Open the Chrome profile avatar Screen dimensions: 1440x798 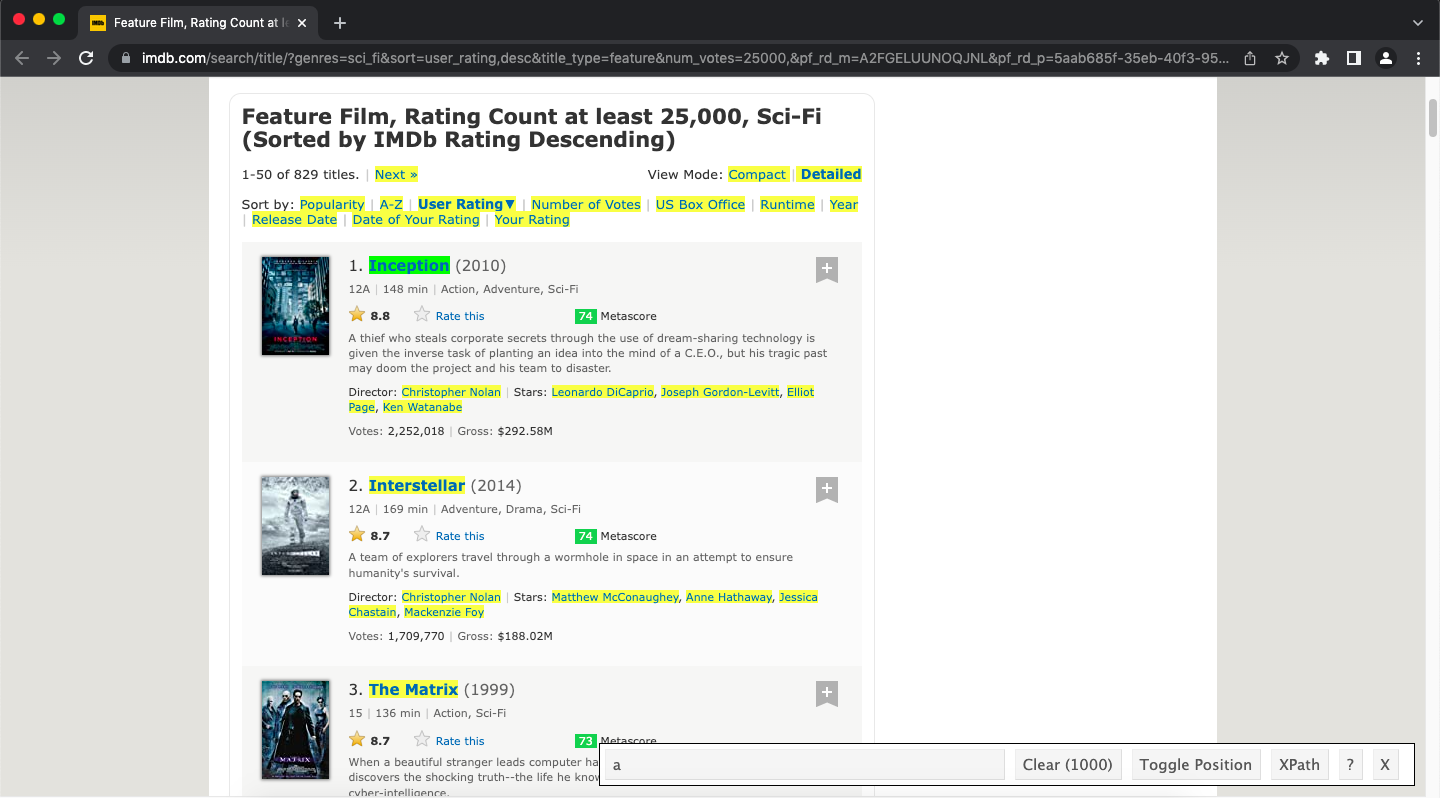click(x=1386, y=58)
